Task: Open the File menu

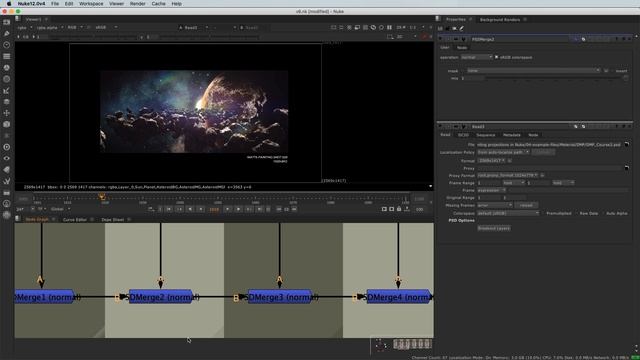Action: tap(55, 4)
